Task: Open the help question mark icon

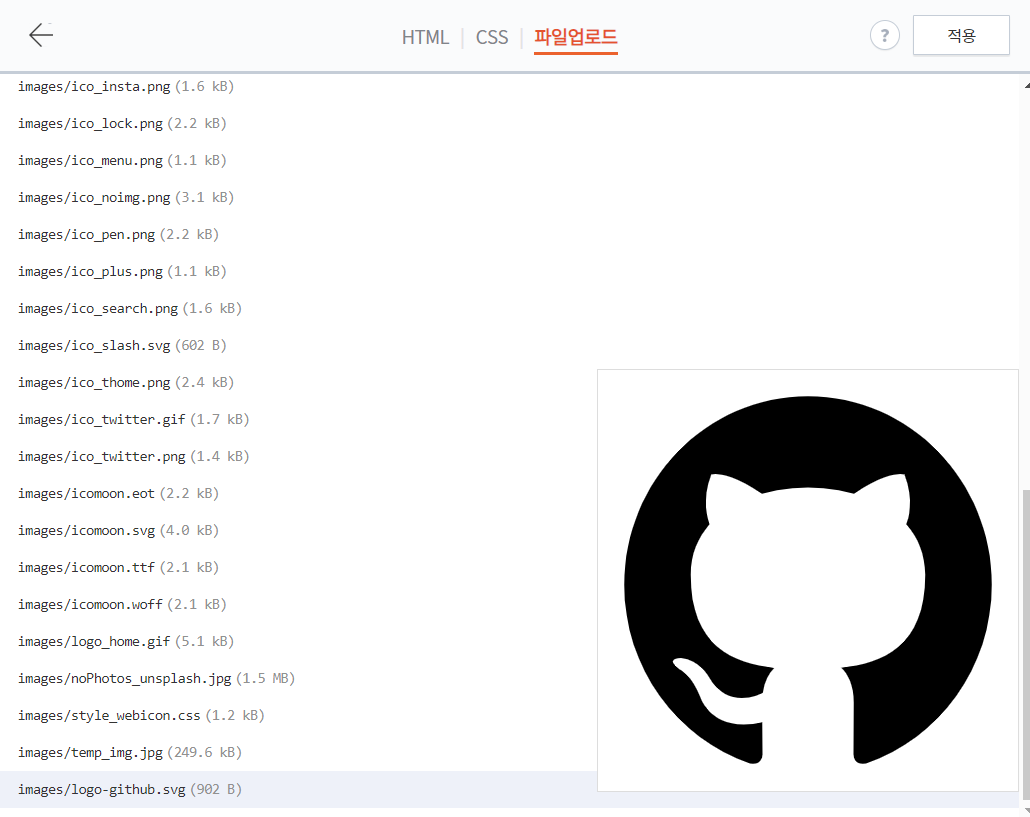Action: (x=884, y=35)
